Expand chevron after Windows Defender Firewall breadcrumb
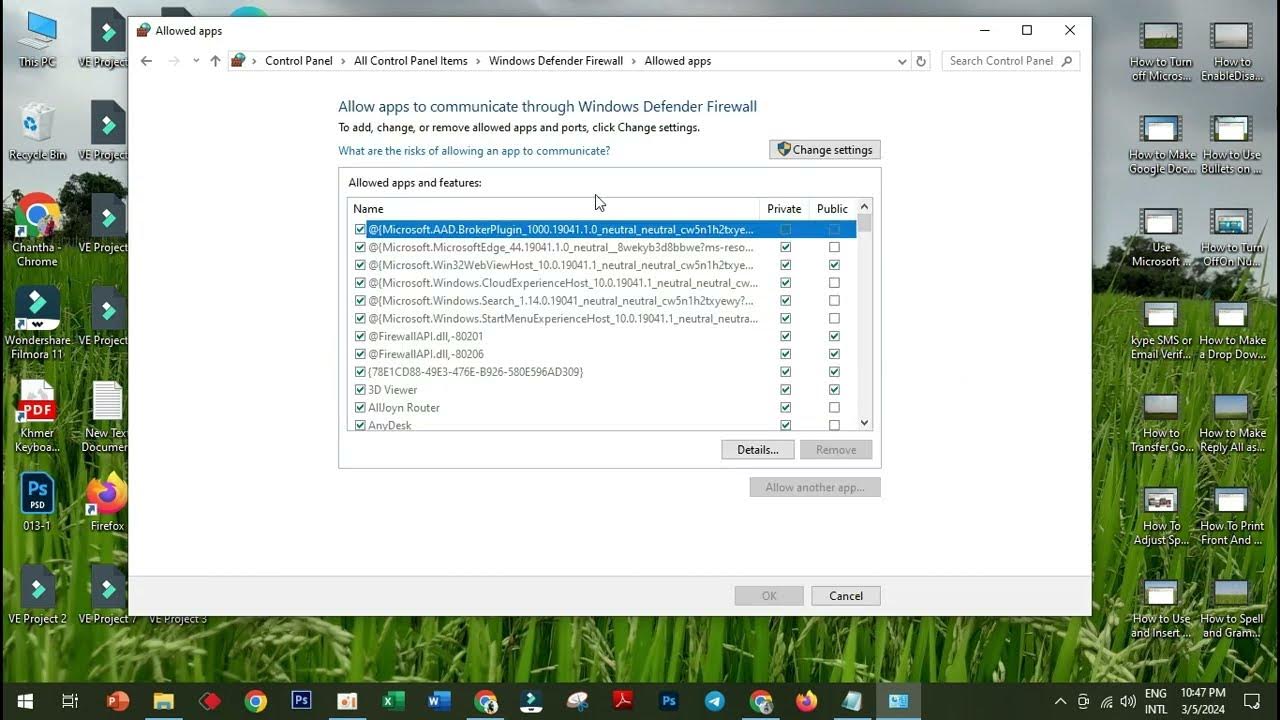This screenshot has height=720, width=1280. click(x=634, y=61)
